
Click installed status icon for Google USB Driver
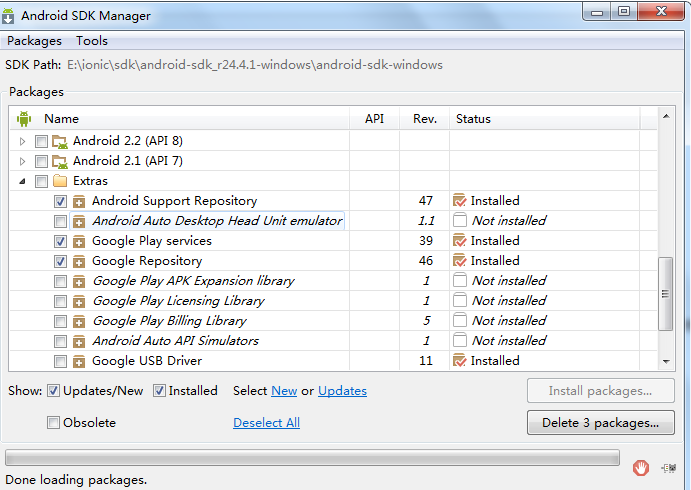[460, 361]
